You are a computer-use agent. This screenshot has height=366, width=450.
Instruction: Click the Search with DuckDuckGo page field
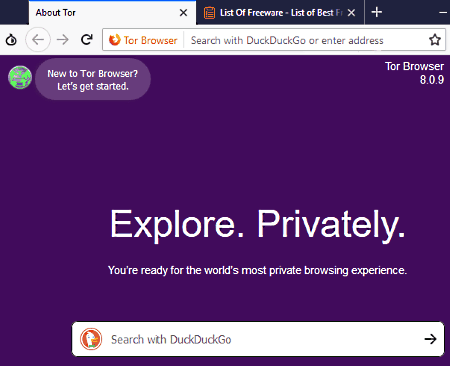tap(258, 339)
